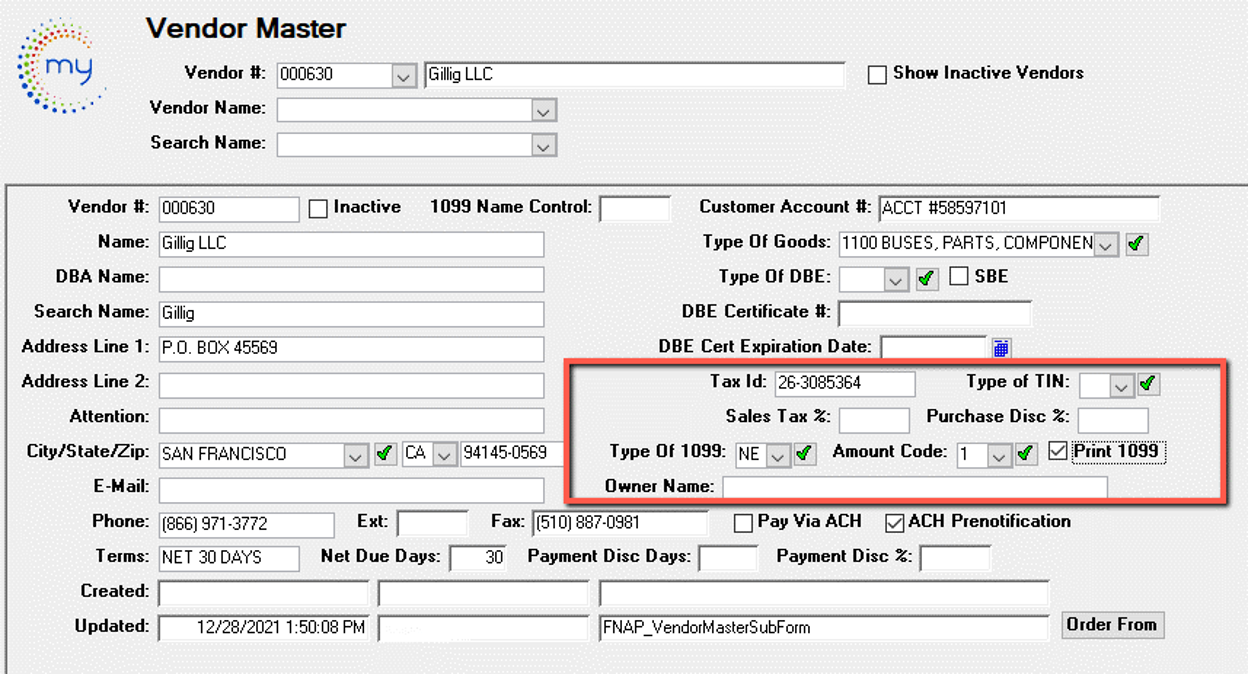Select the E-Mail input field
The image size is (1248, 674).
(x=351, y=489)
